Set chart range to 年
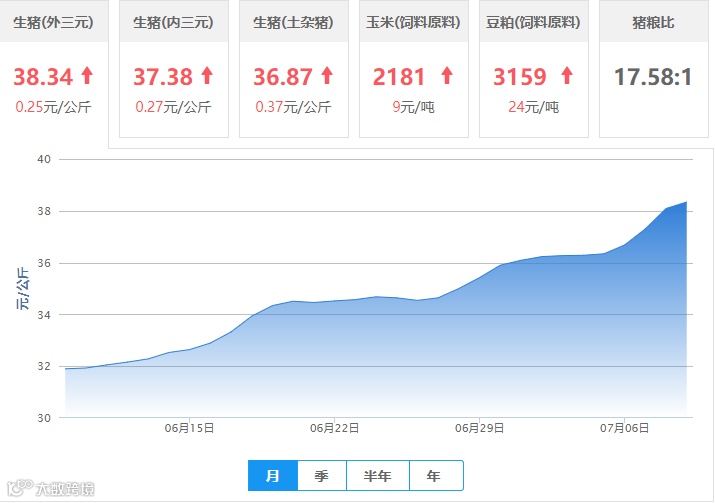This screenshot has height=503, width=715. pyautogui.click(x=436, y=476)
